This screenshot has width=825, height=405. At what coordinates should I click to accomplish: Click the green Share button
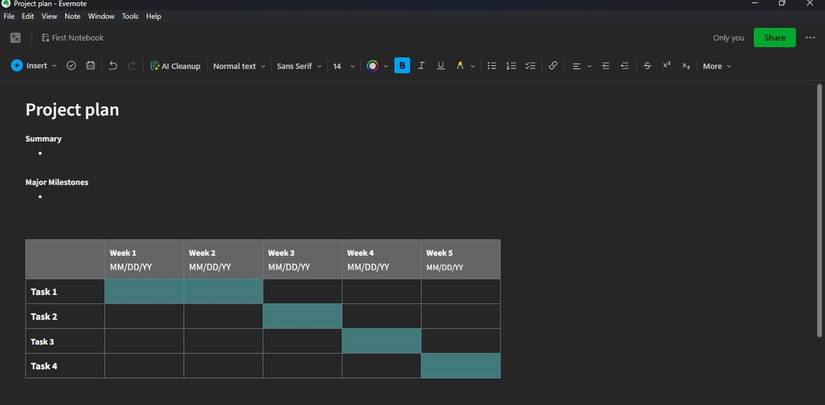[774, 38]
